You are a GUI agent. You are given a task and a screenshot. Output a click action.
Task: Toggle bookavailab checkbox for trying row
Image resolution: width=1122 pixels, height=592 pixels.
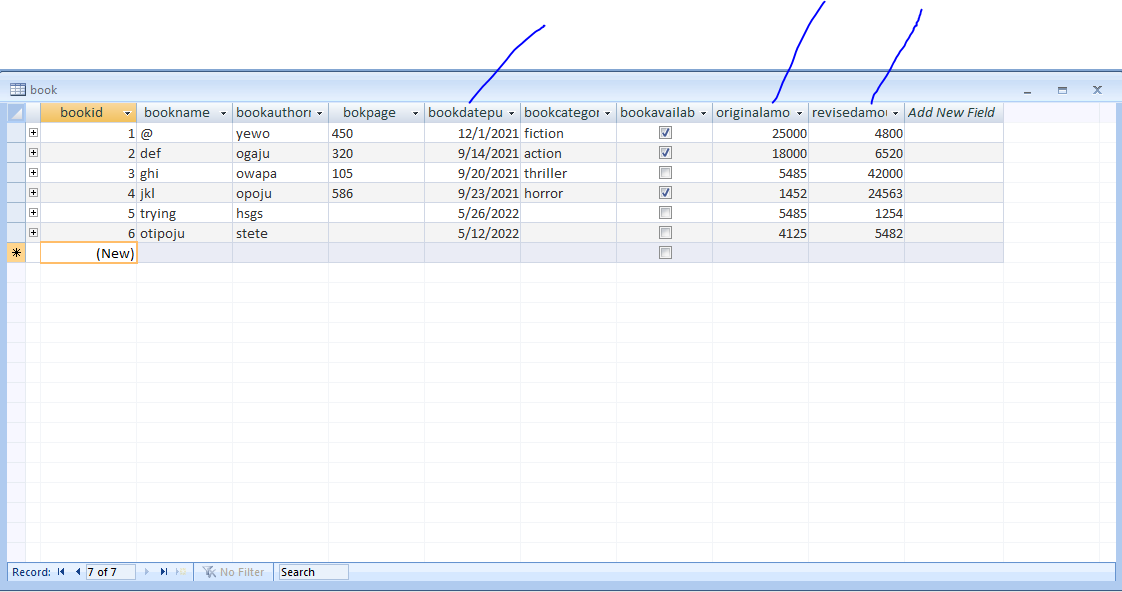coord(665,213)
